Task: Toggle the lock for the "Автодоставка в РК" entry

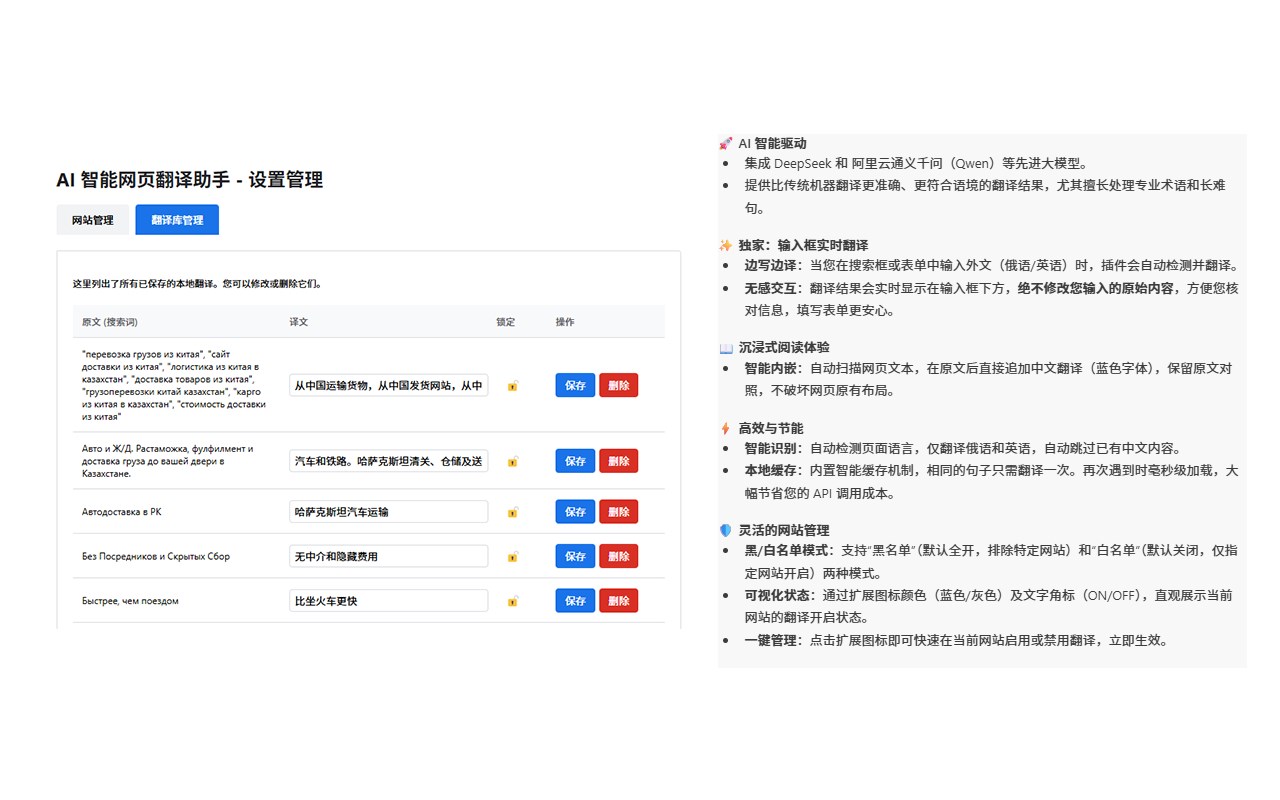Action: click(x=512, y=511)
